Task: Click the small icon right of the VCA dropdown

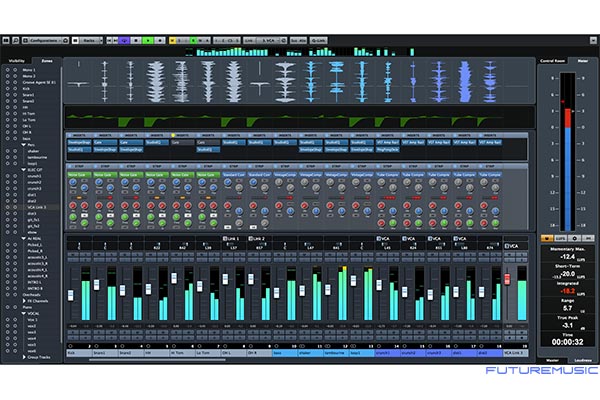Action: [284, 40]
